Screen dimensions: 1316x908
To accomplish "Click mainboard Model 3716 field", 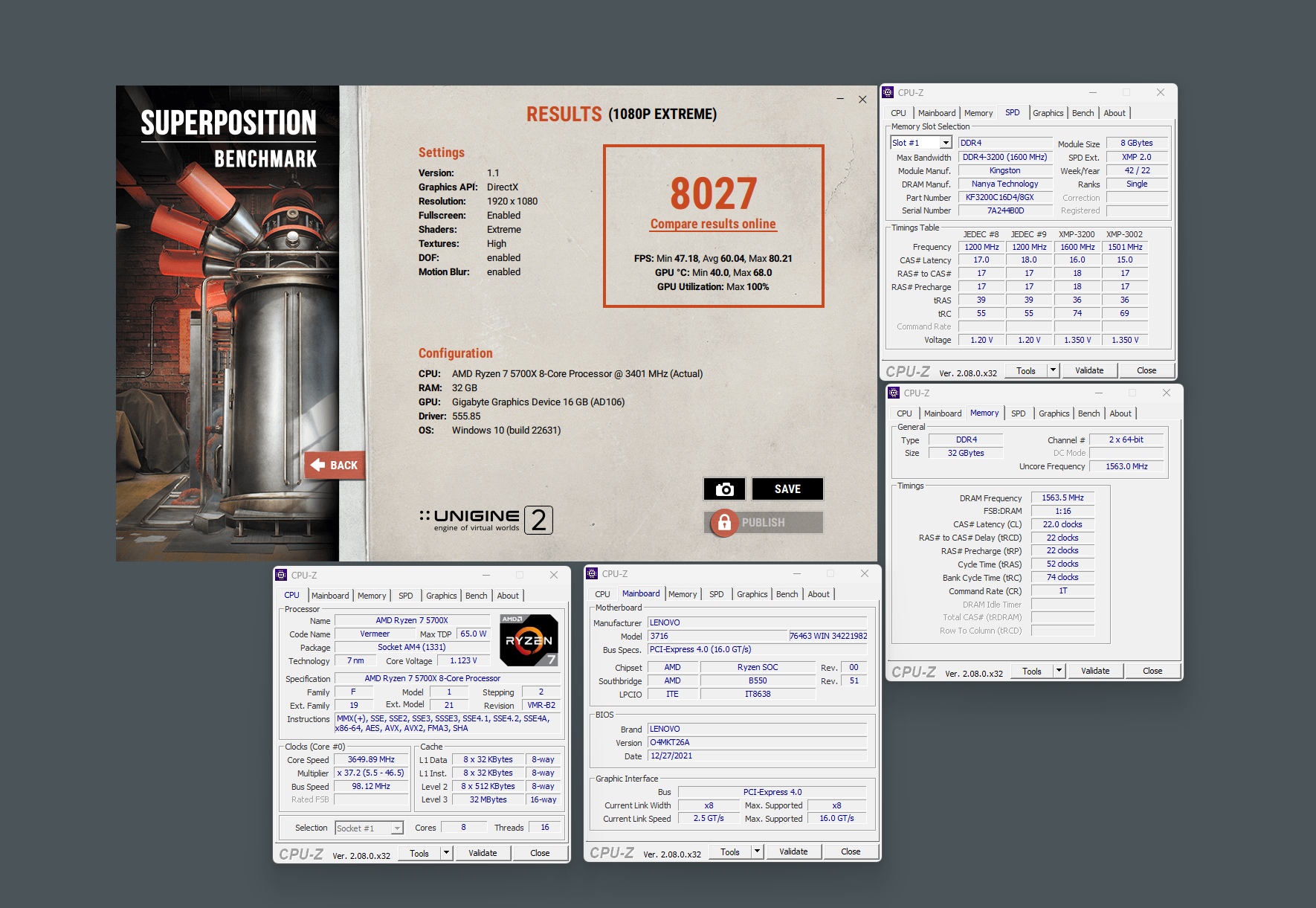I will click(x=717, y=636).
